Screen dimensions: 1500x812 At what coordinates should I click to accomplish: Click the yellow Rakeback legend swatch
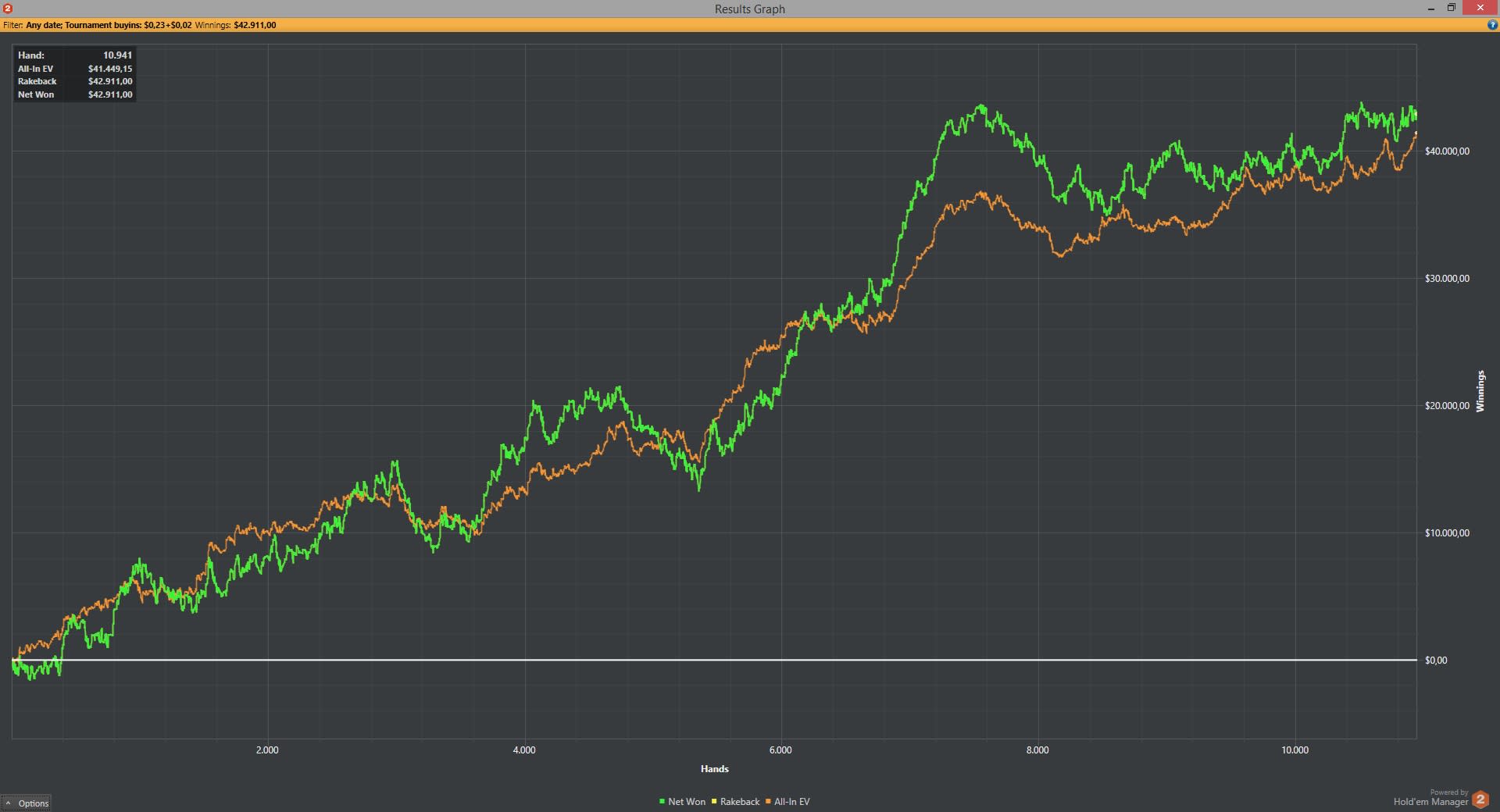tap(714, 802)
